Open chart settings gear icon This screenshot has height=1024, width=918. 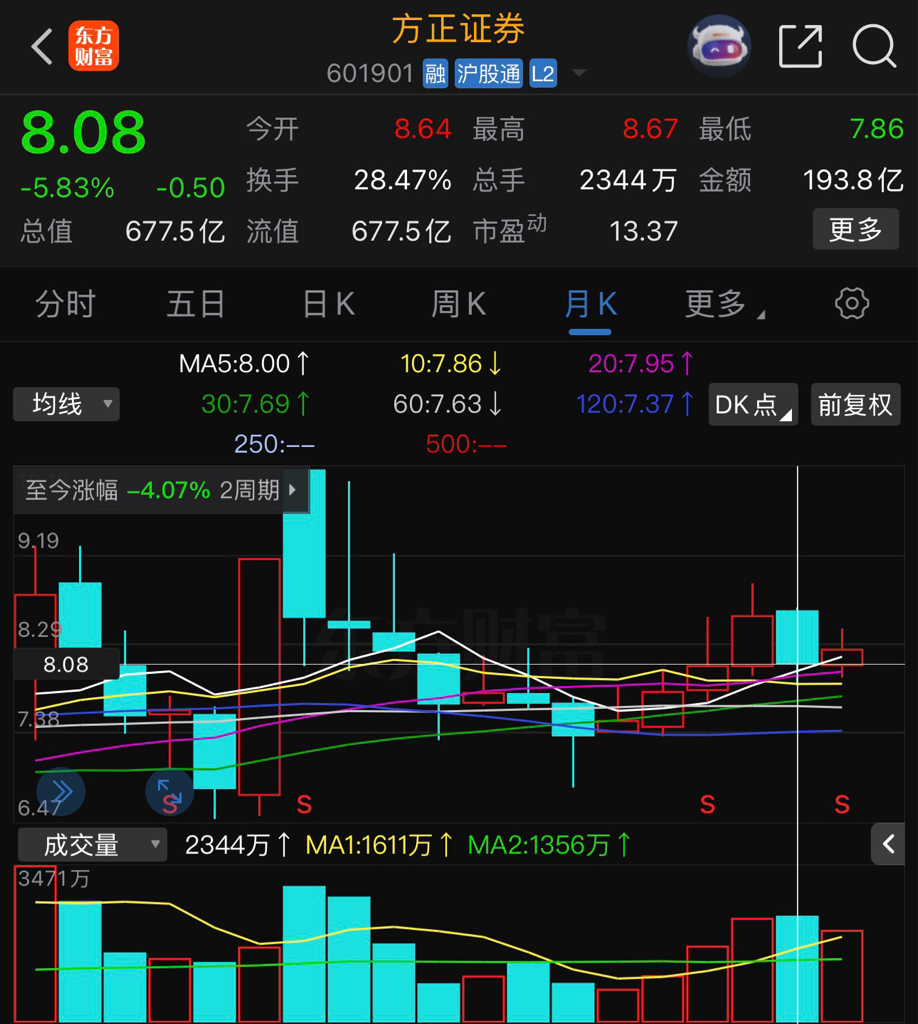(x=851, y=304)
